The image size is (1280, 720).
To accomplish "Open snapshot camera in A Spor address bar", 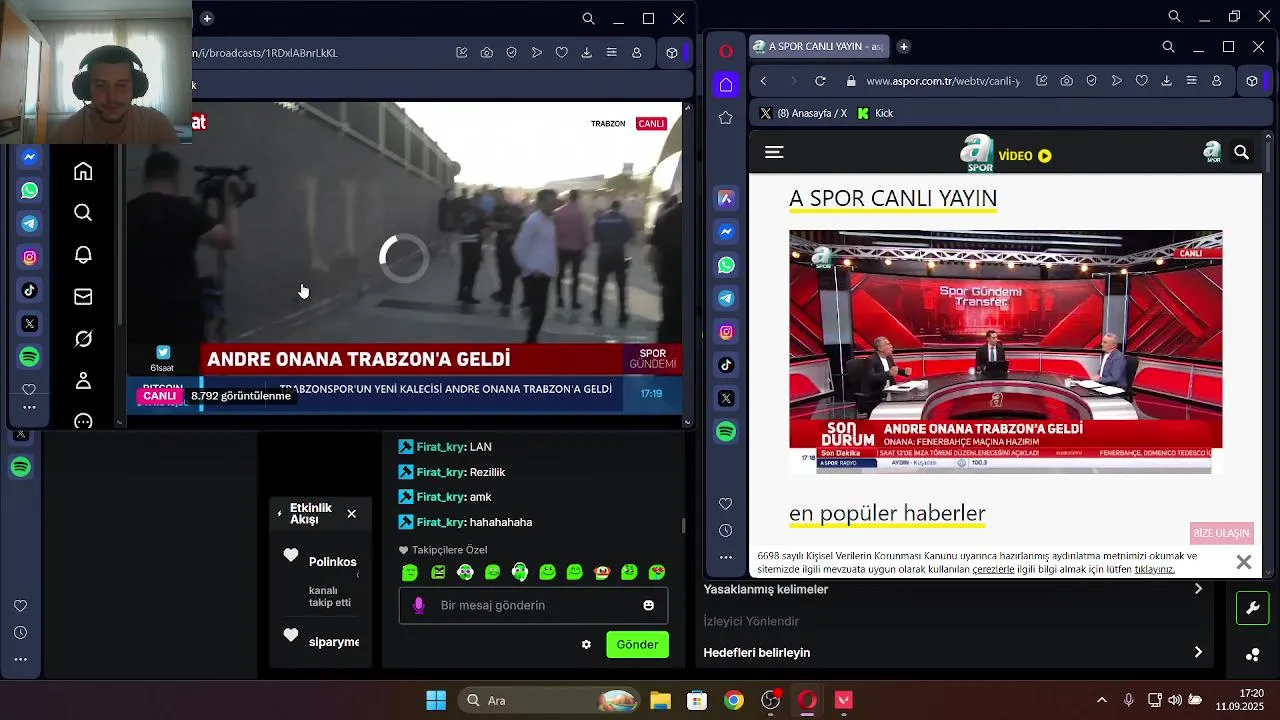I will tap(1067, 81).
